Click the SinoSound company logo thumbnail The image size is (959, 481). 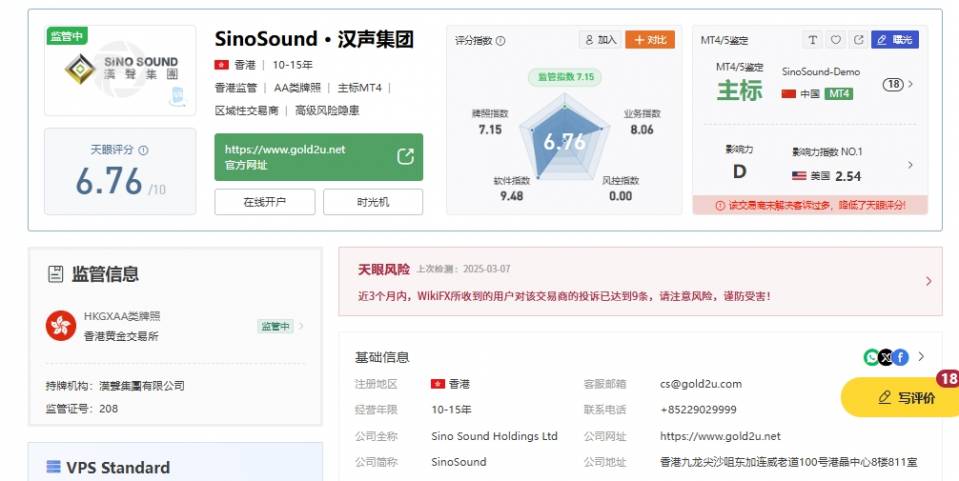click(x=120, y=70)
